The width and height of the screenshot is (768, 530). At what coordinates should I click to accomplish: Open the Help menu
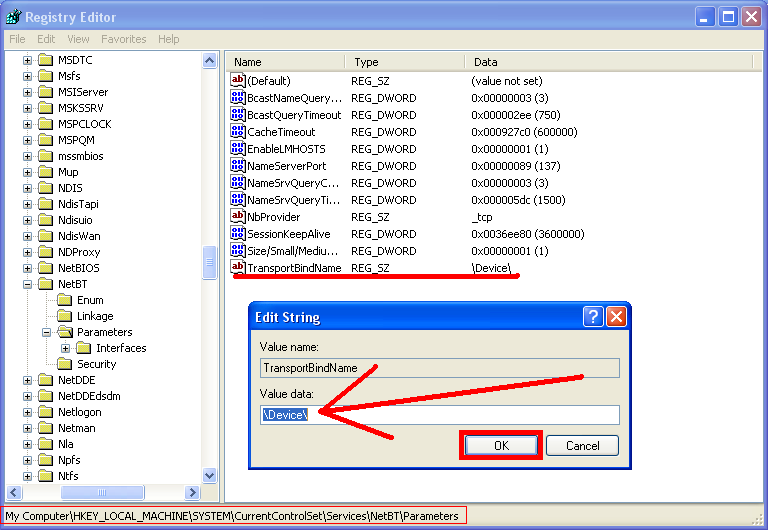coord(168,39)
